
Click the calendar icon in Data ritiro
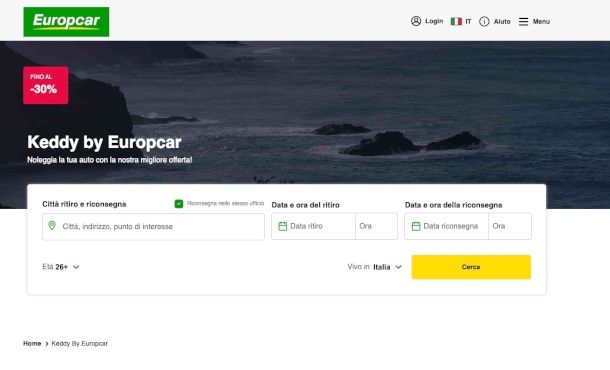tap(283, 226)
